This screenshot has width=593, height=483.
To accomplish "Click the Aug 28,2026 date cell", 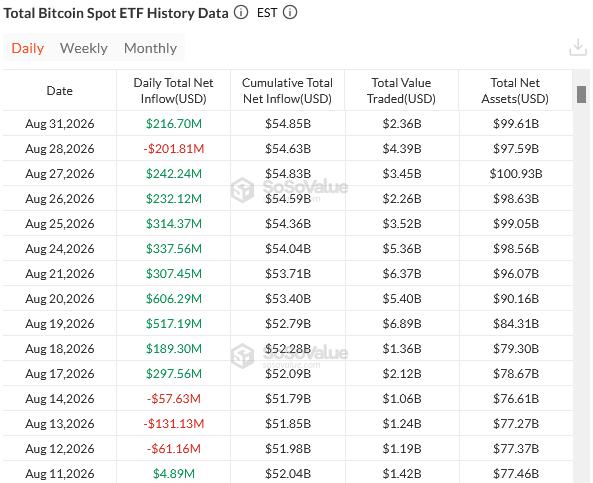I will pyautogui.click(x=60, y=149).
